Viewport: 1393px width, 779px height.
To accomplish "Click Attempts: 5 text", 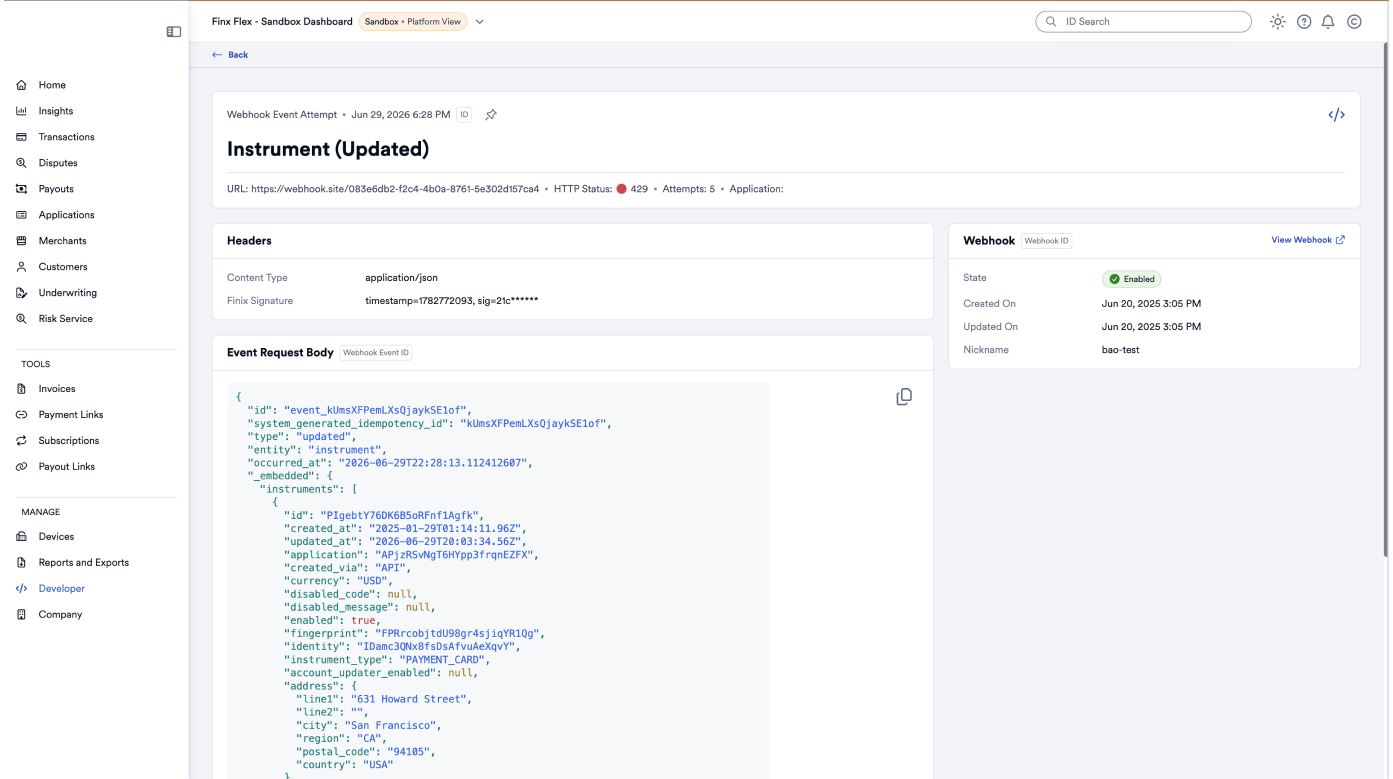I will pyautogui.click(x=688, y=189).
